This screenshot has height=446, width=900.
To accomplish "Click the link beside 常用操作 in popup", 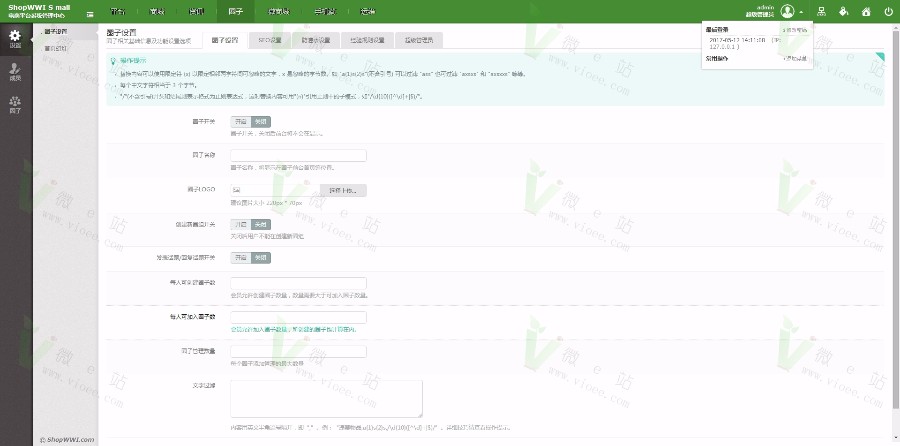I will (795, 59).
